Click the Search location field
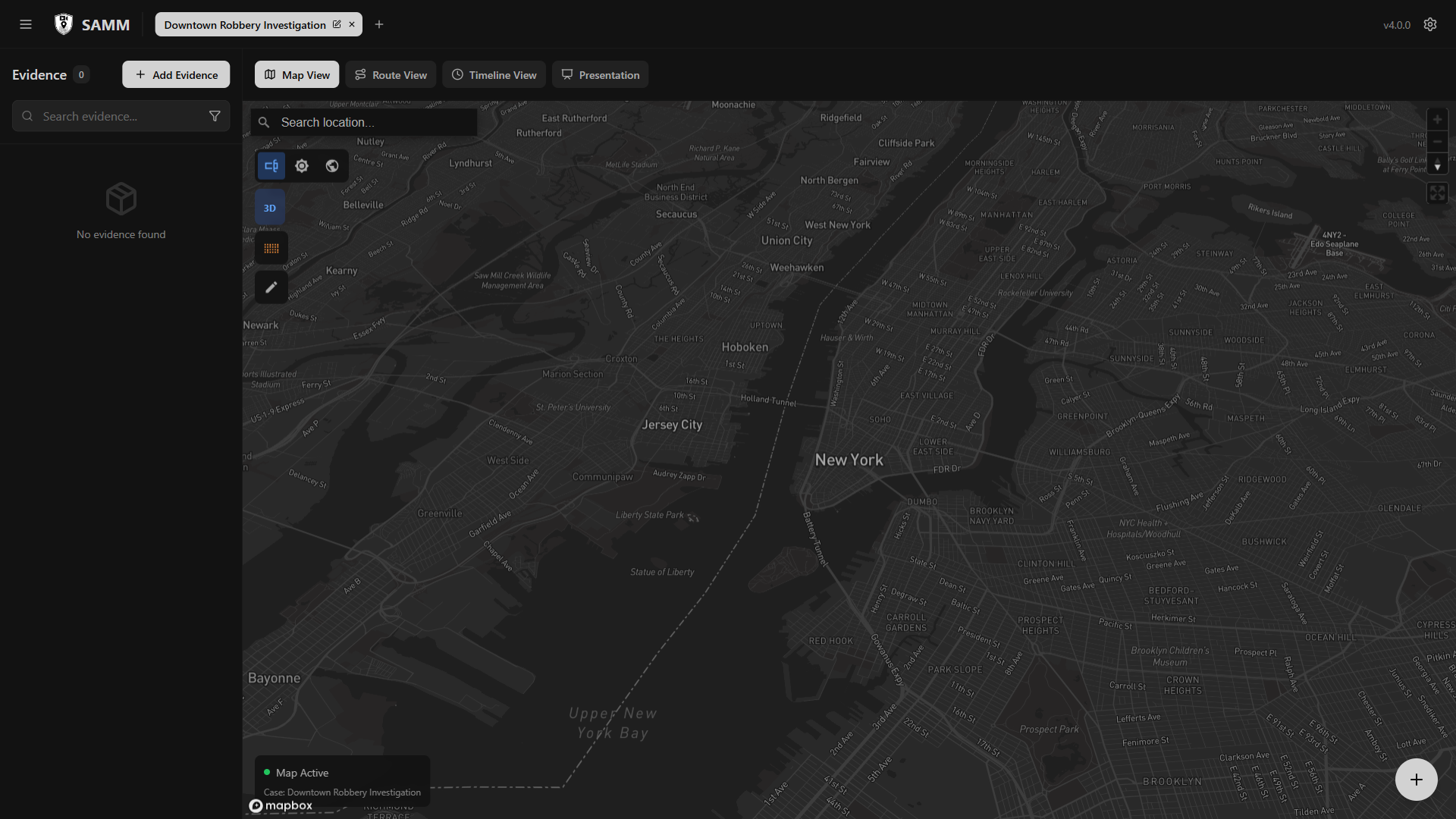Screen dimensions: 1456x819 point(362,122)
